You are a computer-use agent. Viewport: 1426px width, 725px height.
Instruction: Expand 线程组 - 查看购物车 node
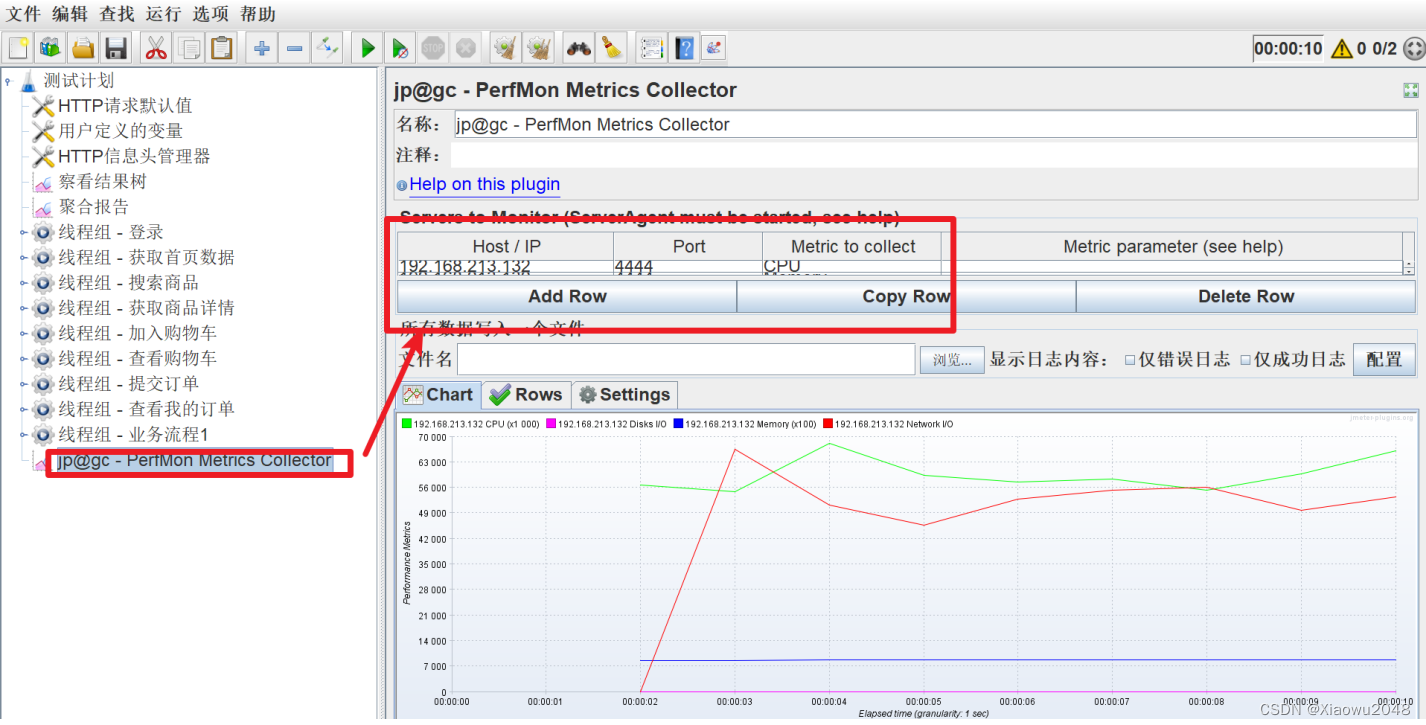(x=24, y=358)
